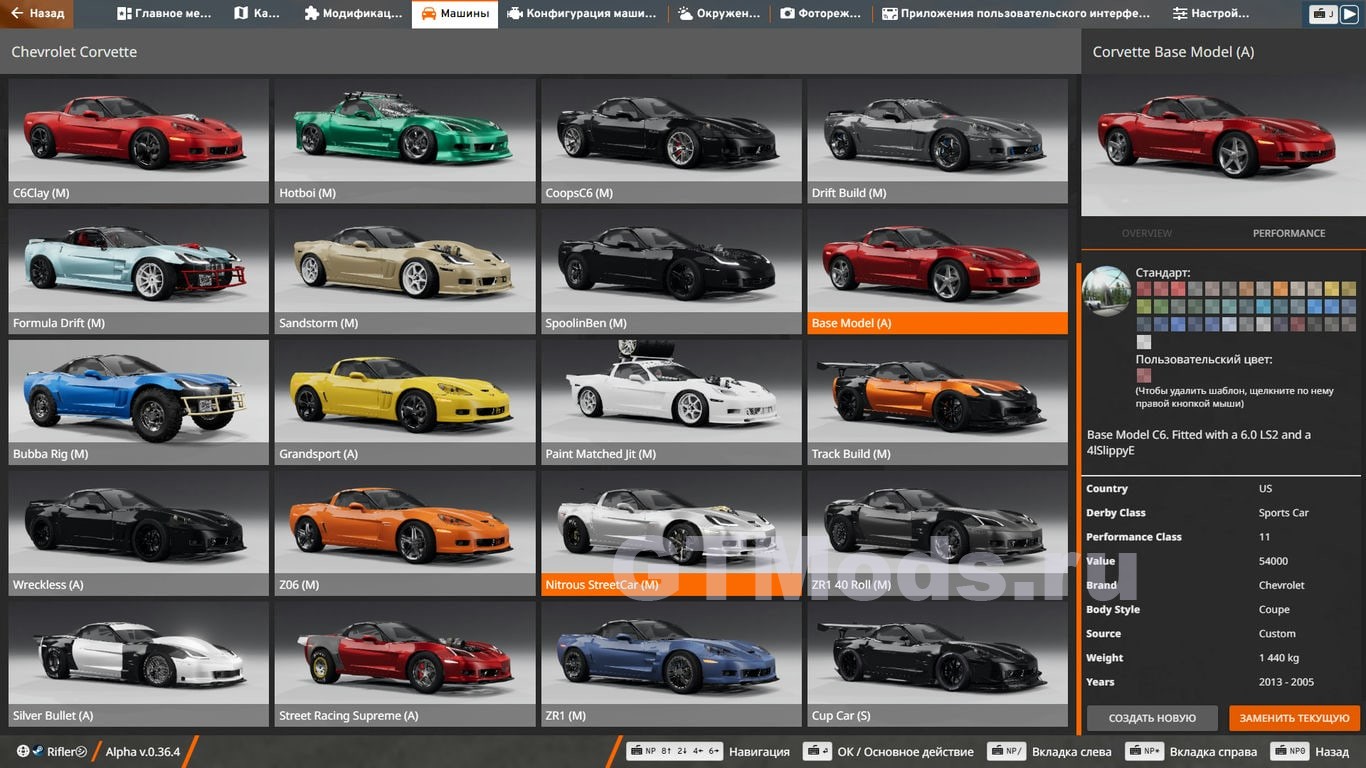Open the Главное меню tab

[166, 14]
